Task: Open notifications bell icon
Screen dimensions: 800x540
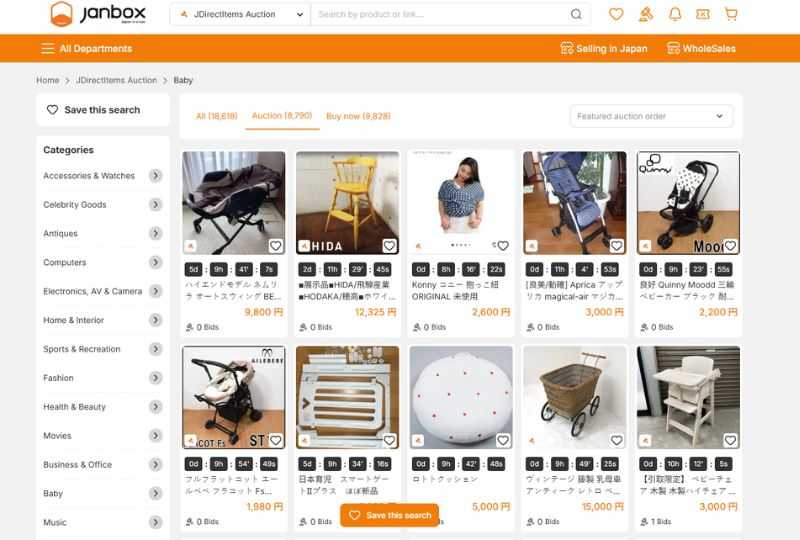Action: point(675,14)
